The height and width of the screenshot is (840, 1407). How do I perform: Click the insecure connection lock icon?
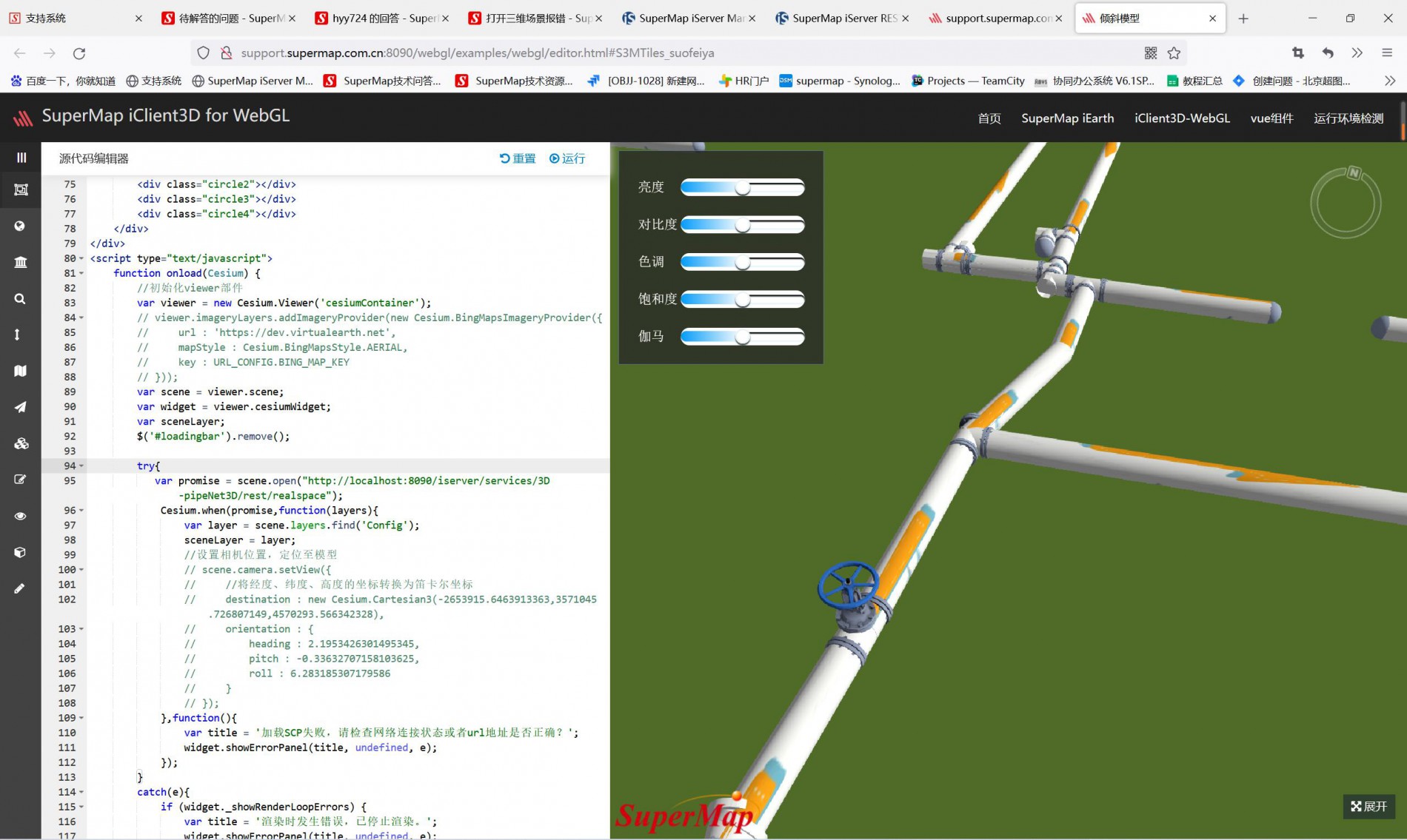click(x=226, y=53)
